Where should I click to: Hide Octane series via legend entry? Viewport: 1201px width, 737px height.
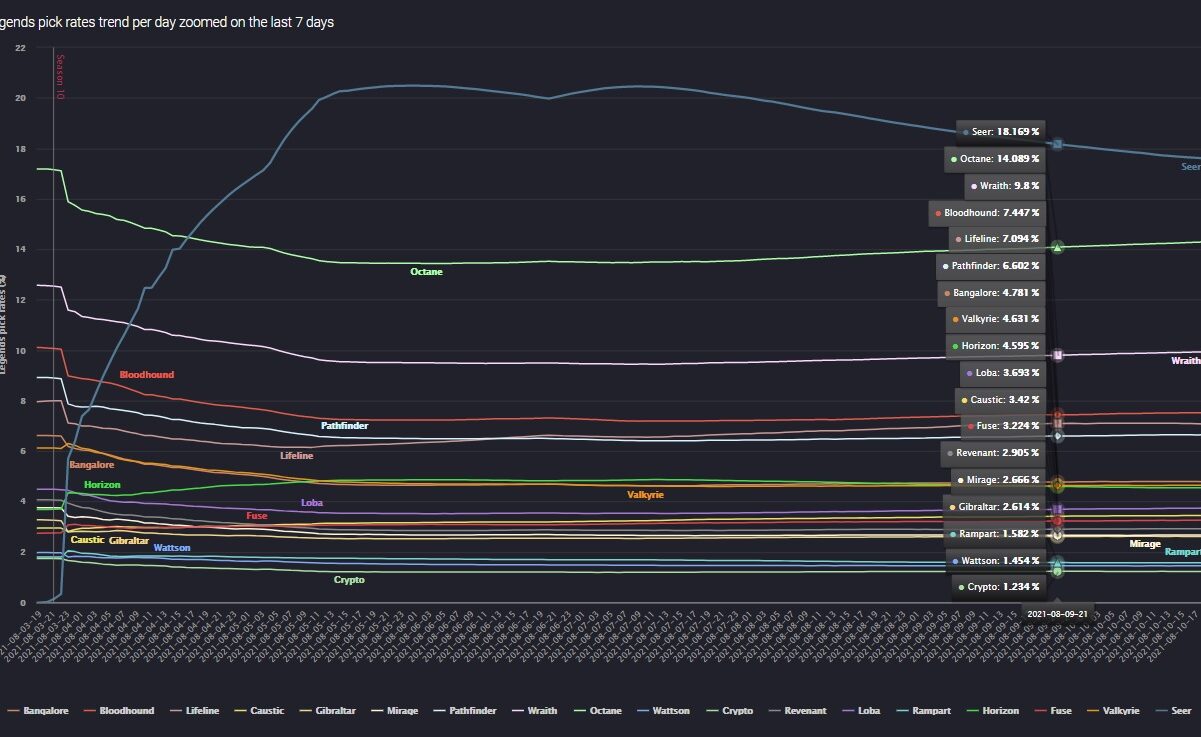point(600,711)
